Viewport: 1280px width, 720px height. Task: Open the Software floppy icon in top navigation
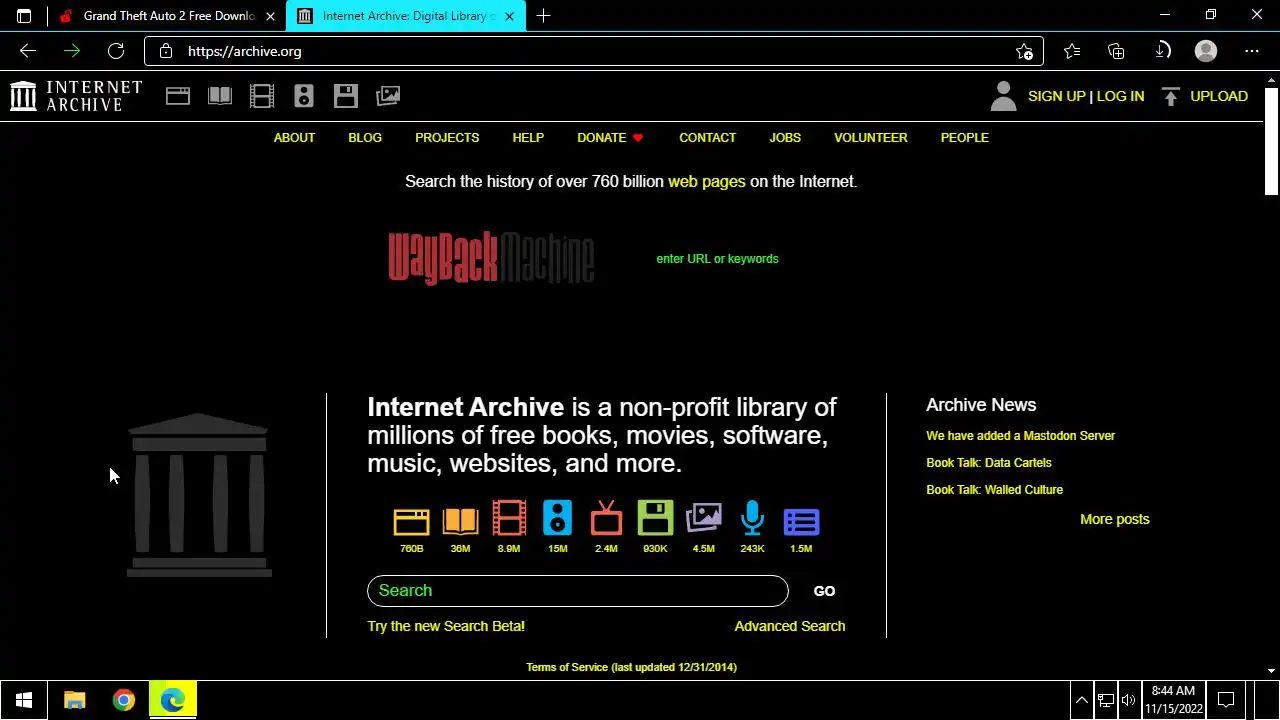(346, 96)
